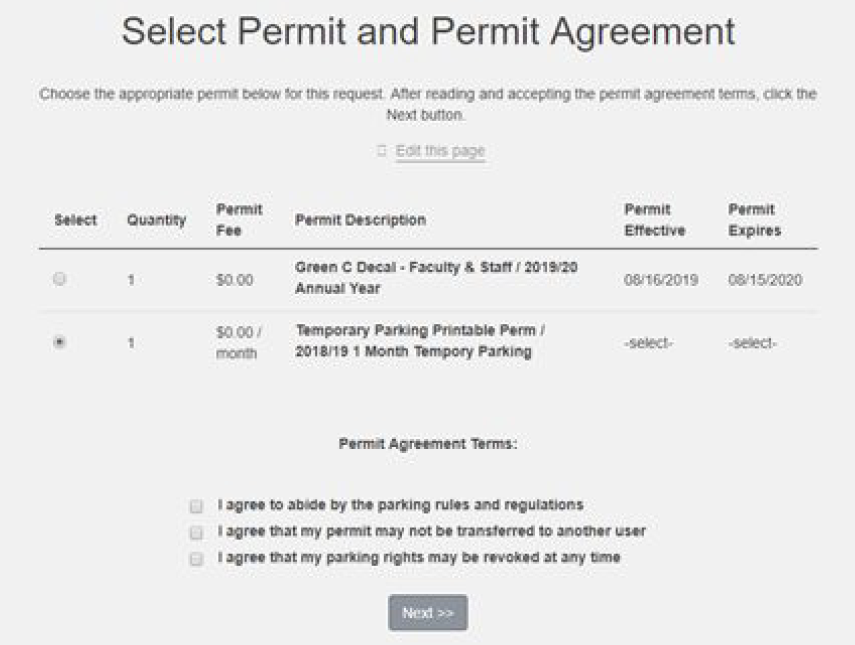Click the Quantity column header
855x645 pixels.
(x=156, y=220)
